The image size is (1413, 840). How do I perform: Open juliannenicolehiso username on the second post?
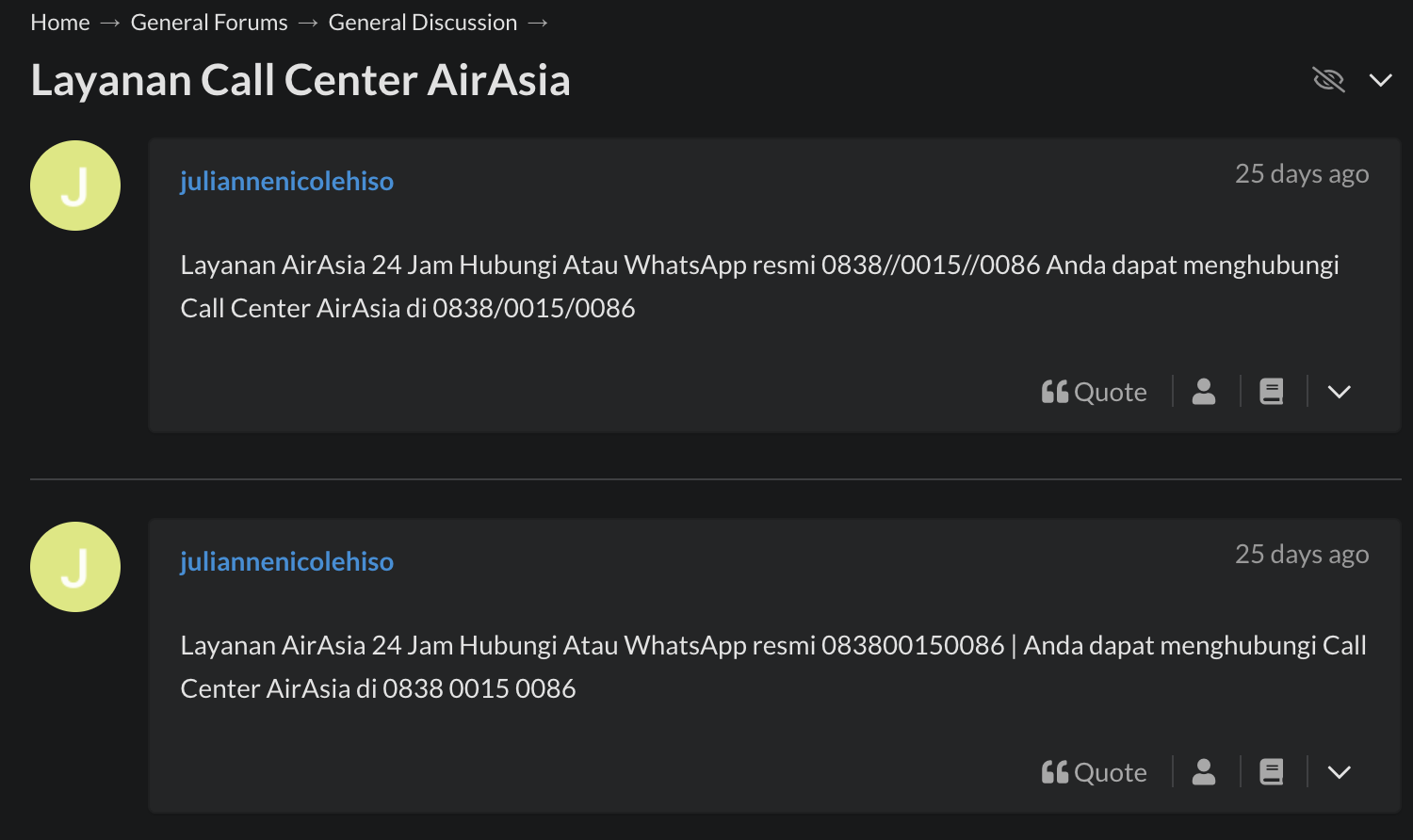point(287,561)
